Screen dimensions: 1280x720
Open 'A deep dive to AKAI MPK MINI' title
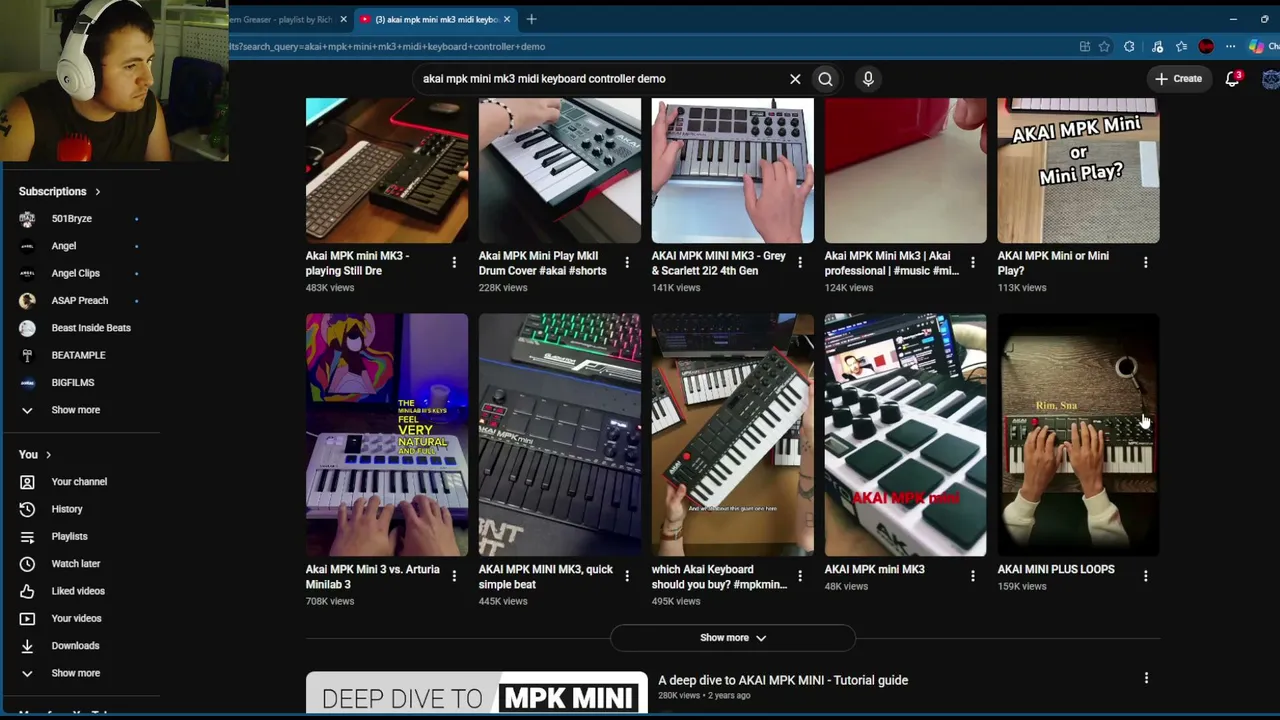[783, 680]
